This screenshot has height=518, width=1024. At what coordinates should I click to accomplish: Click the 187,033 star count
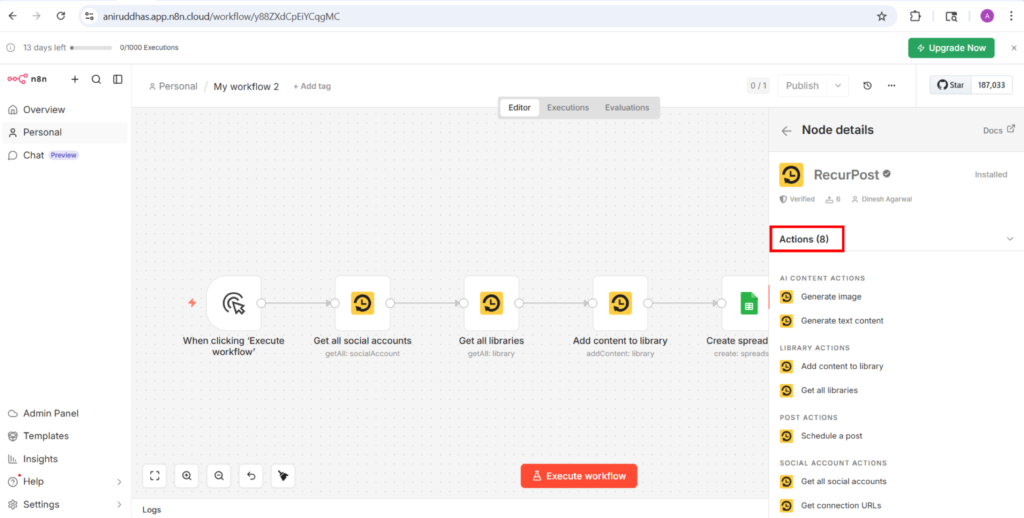[x=992, y=85]
